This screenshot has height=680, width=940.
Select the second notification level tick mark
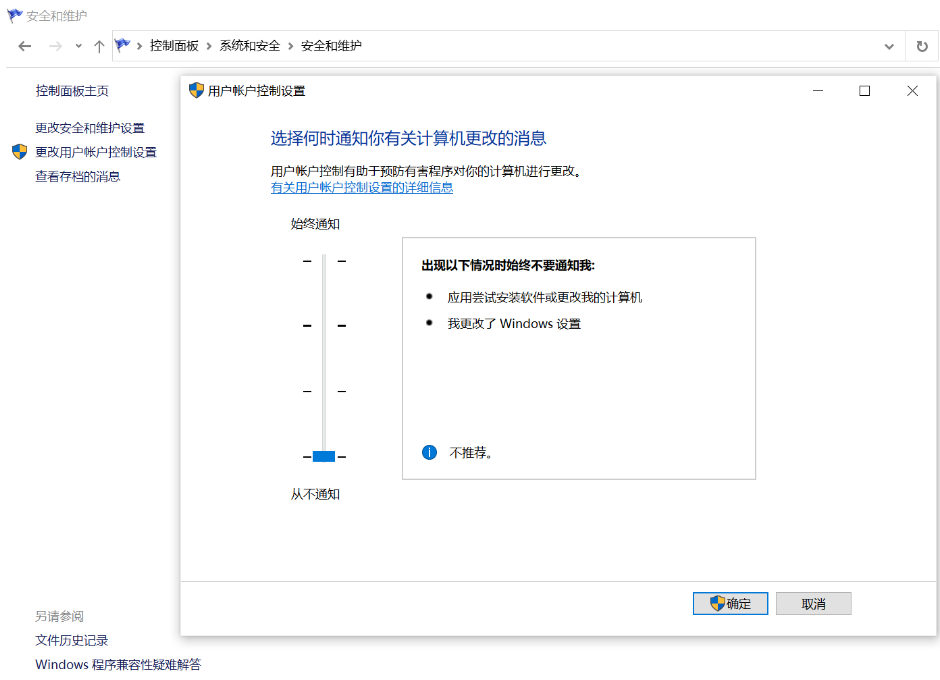click(x=323, y=325)
